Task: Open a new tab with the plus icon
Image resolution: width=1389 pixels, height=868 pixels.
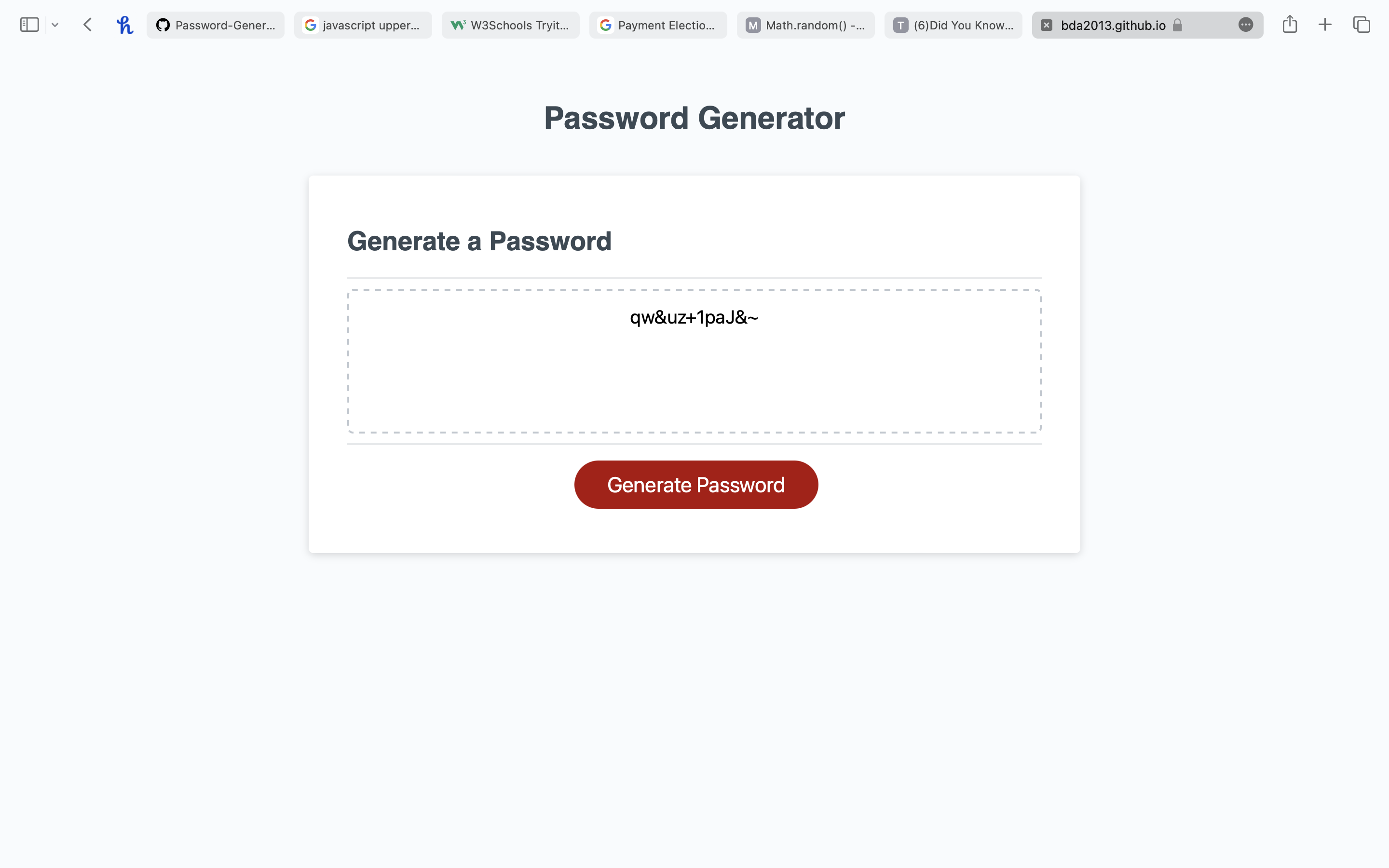Action: 1325,24
